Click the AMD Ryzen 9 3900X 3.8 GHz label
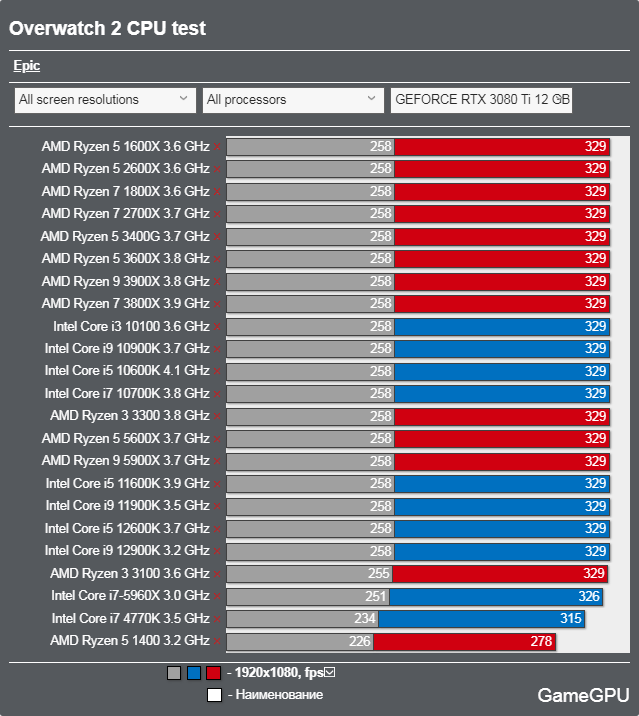Screen dimensions: 639x716 pos(126,281)
